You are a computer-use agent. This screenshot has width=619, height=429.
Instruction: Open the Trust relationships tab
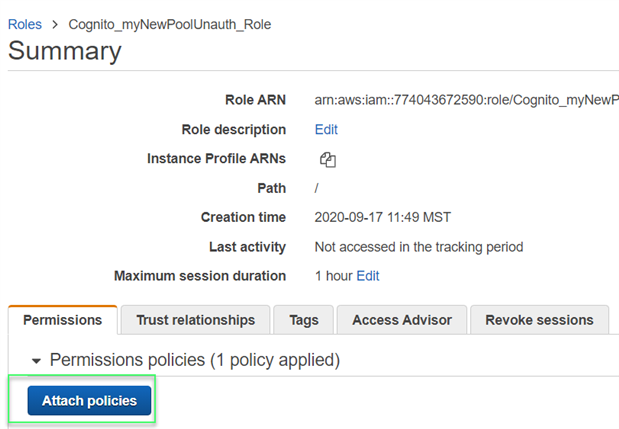tap(195, 320)
